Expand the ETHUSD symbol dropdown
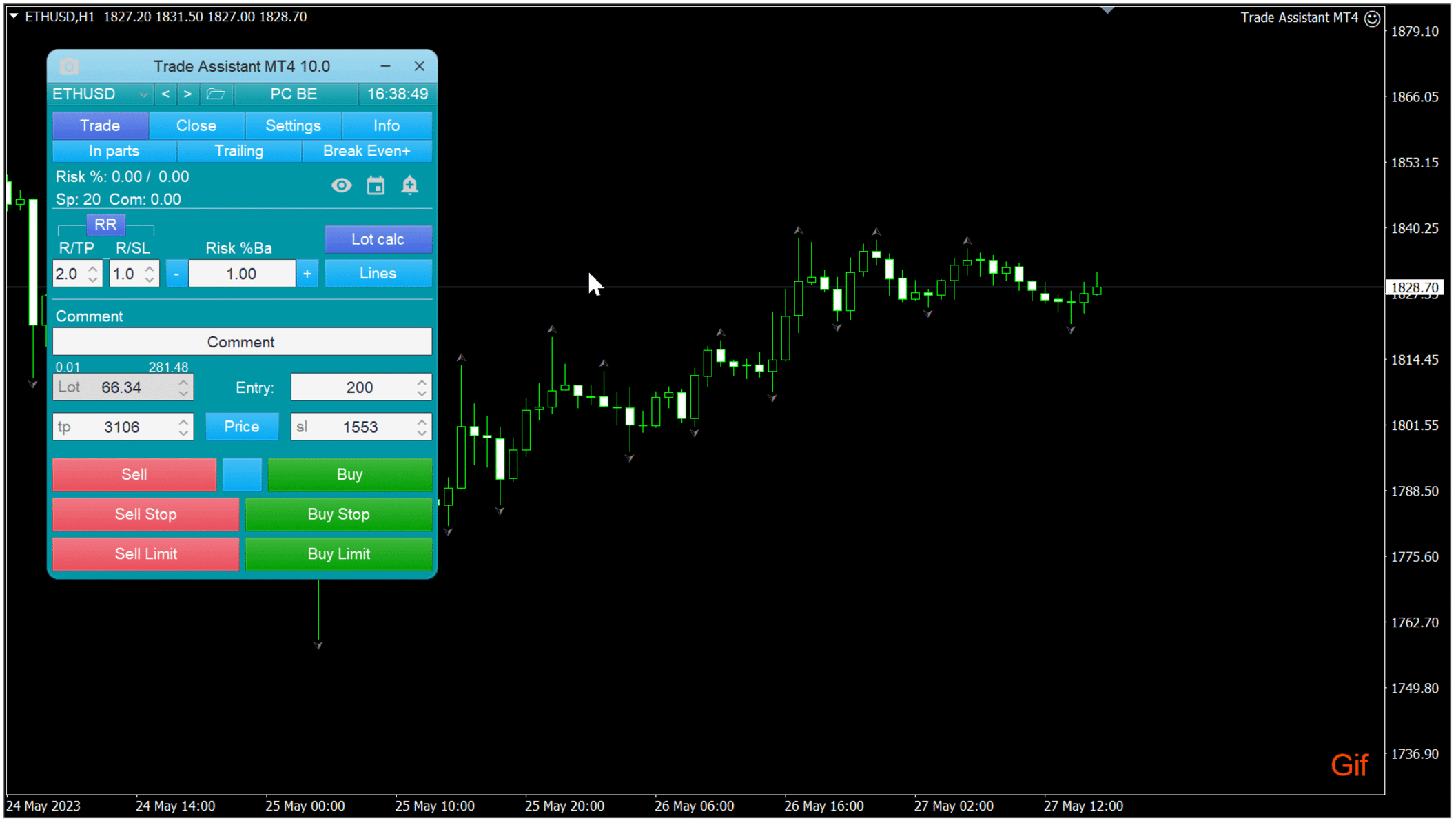The image size is (1456, 823). coord(143,94)
